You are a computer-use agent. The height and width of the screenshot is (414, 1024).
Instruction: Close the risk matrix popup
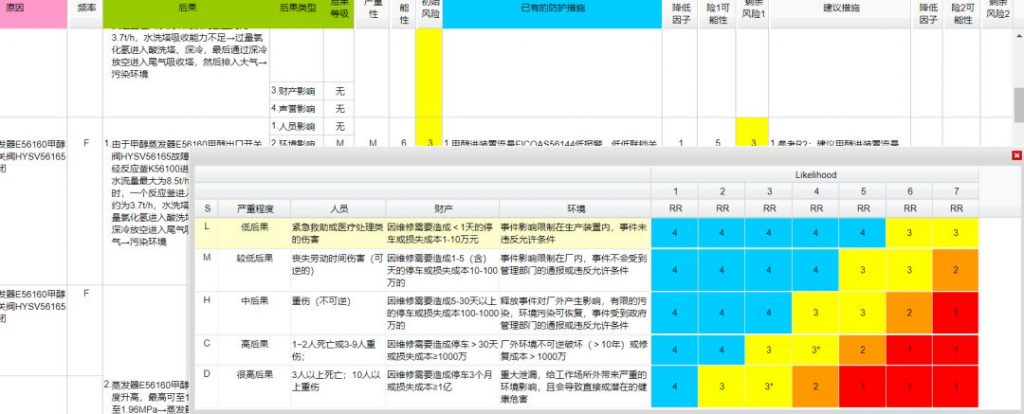pos(1016,155)
